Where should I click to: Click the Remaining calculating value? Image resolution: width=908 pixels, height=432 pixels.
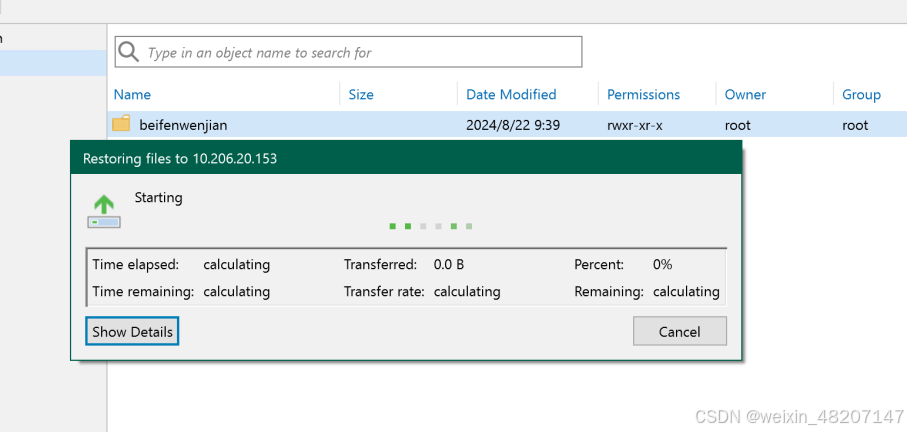(x=686, y=291)
